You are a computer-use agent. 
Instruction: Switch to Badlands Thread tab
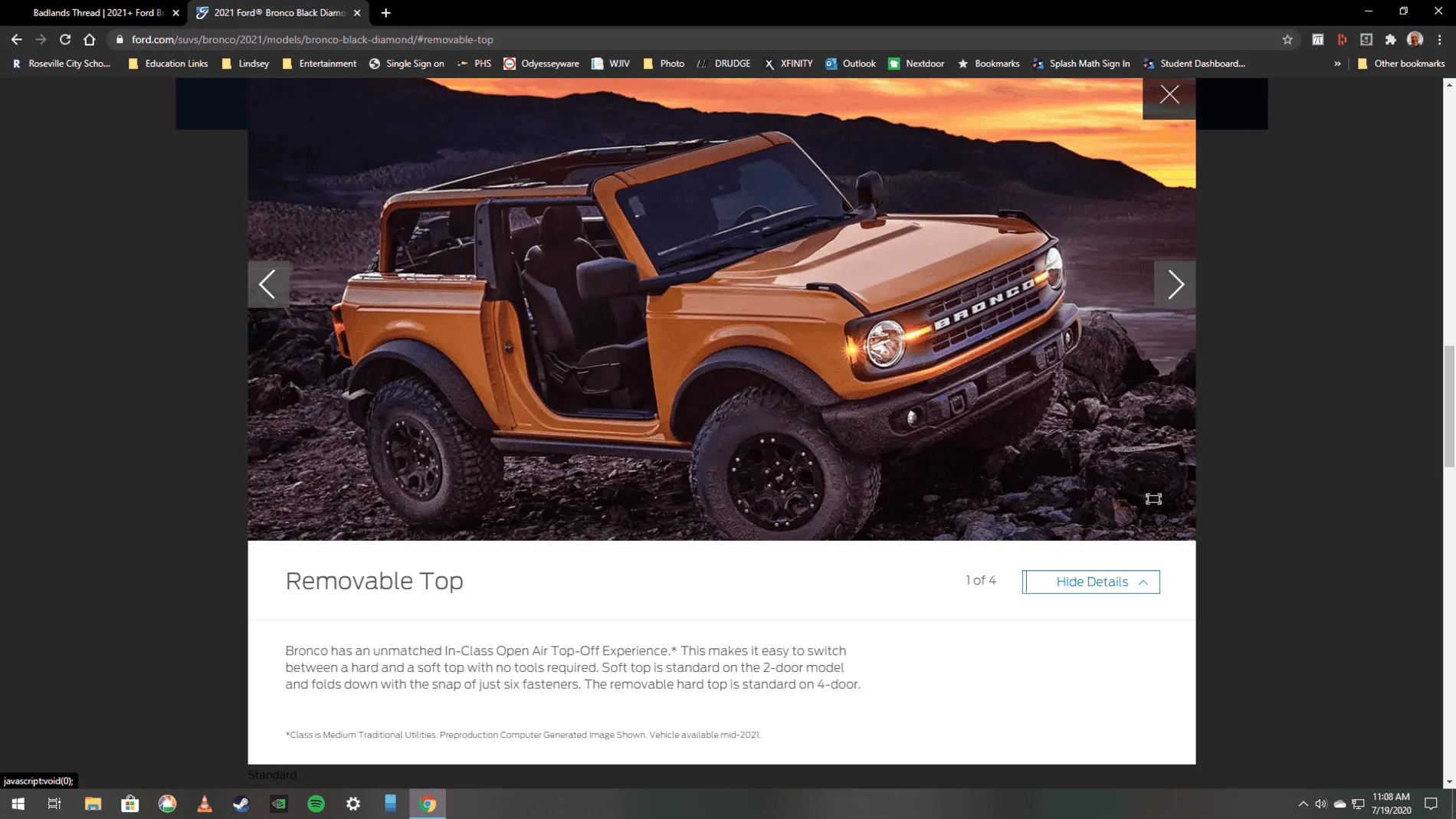pyautogui.click(x=98, y=12)
